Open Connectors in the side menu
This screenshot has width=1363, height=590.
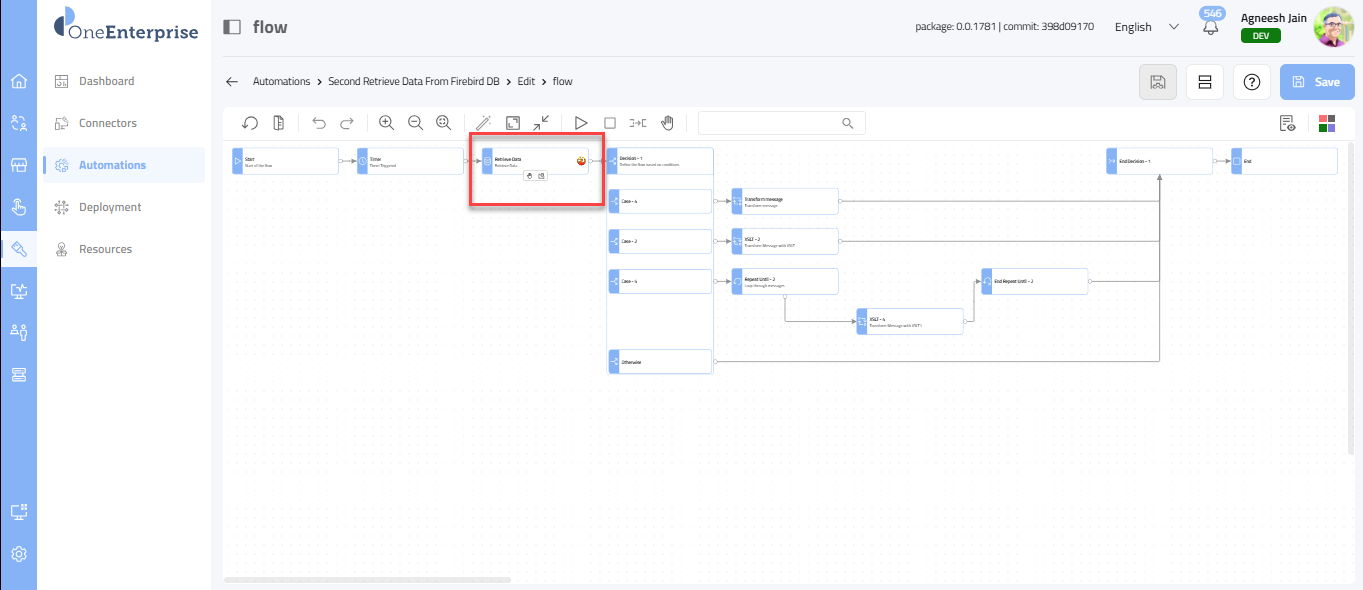108,123
